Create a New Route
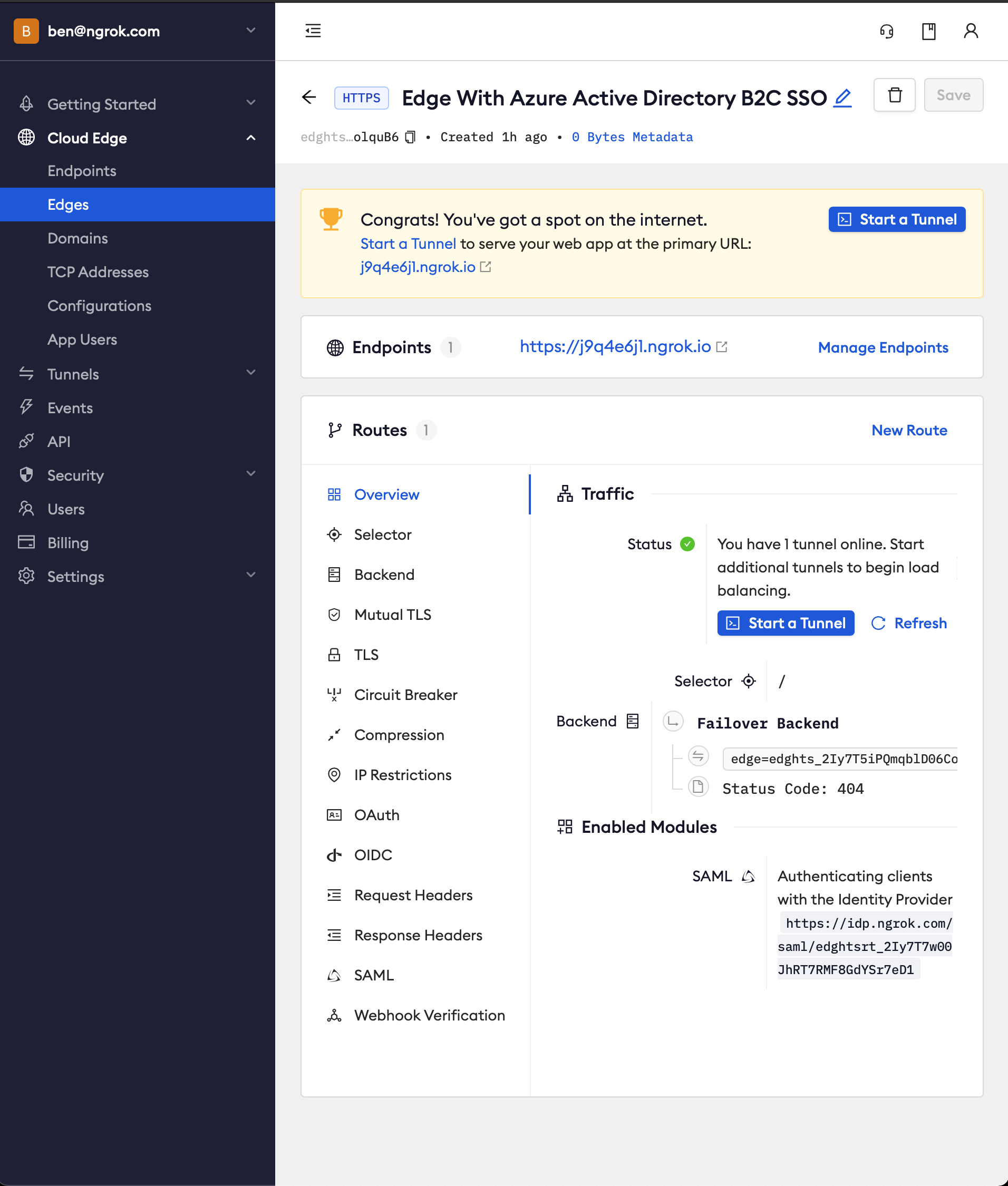This screenshot has height=1186, width=1008. [909, 430]
